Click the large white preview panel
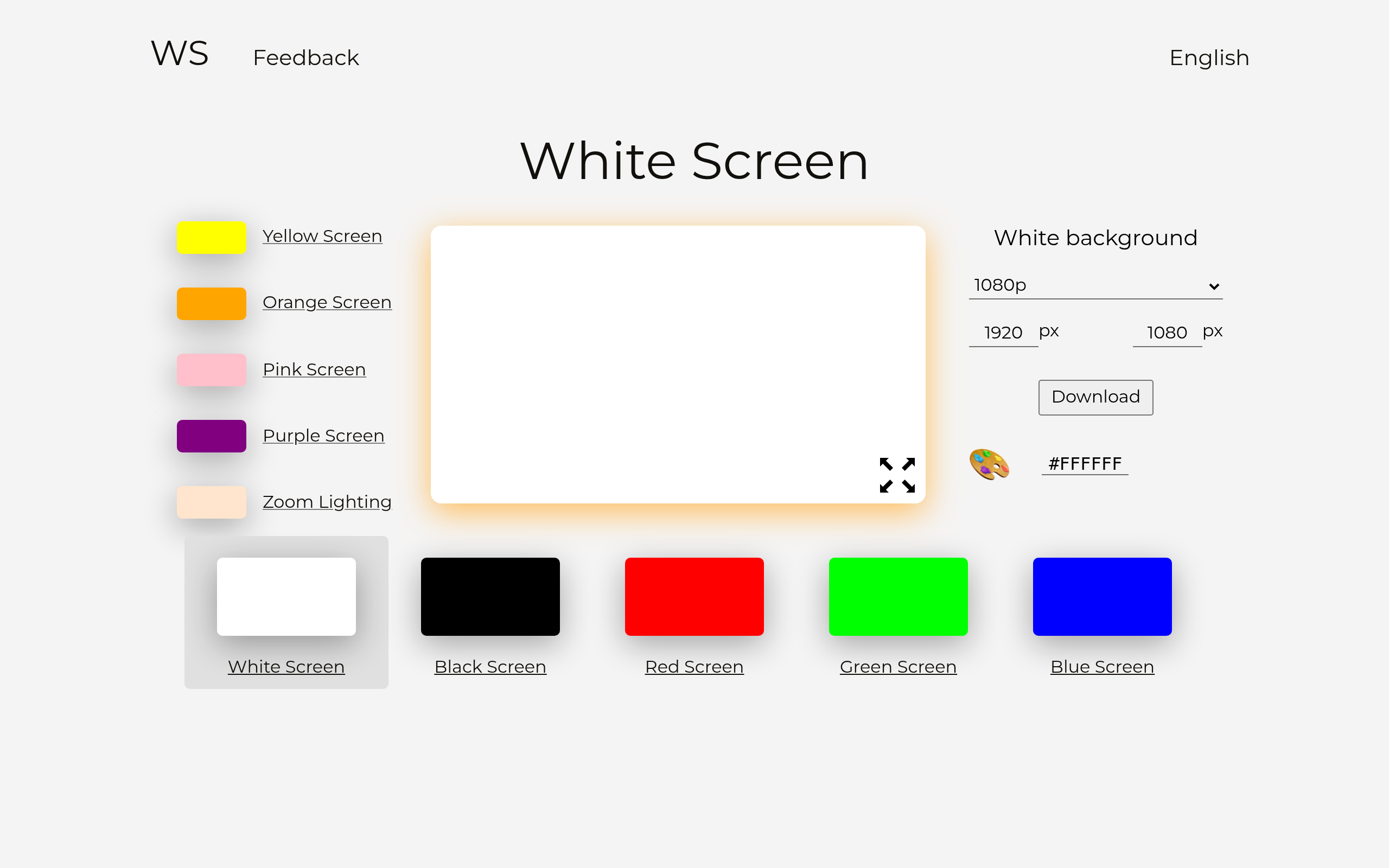The image size is (1389, 868). pos(677,364)
